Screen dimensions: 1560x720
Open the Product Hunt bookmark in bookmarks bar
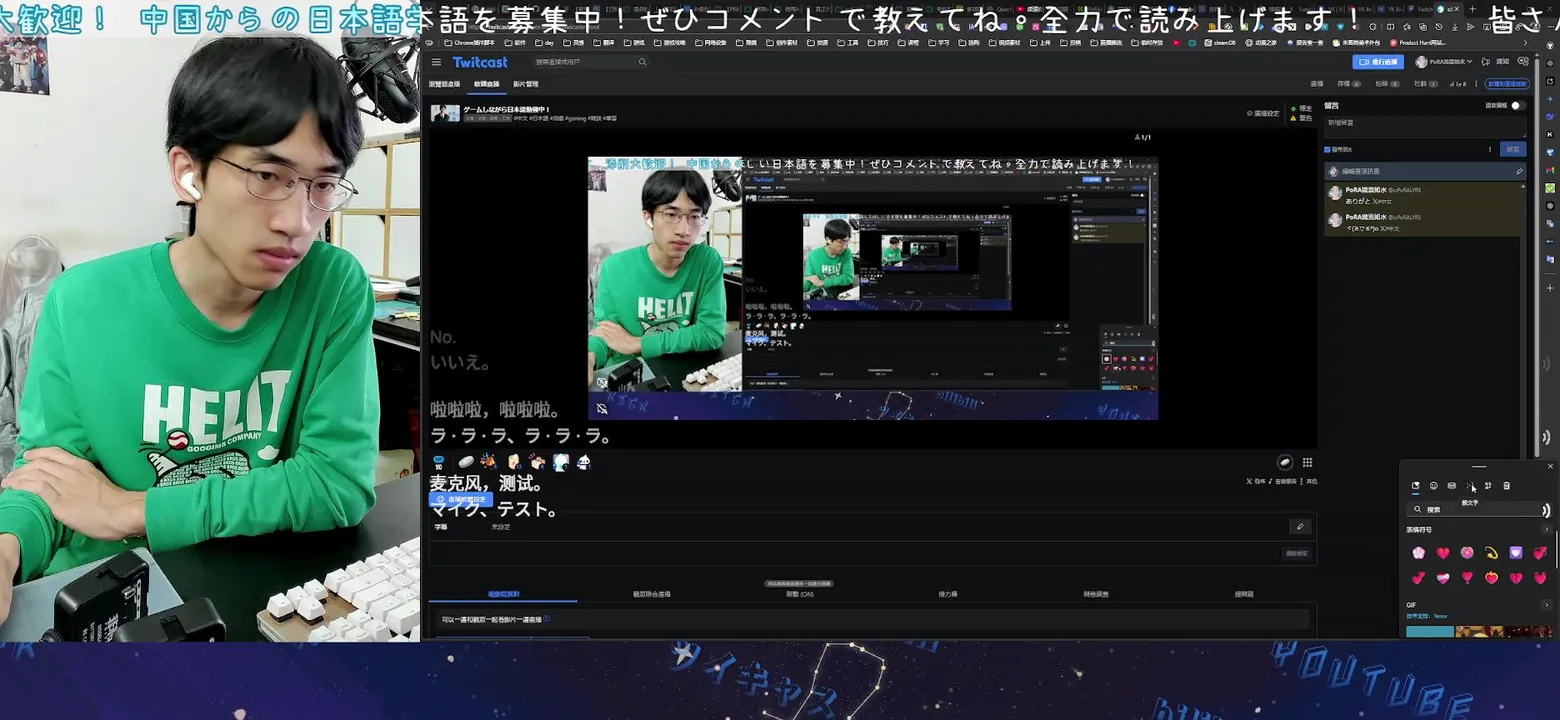click(1418, 43)
